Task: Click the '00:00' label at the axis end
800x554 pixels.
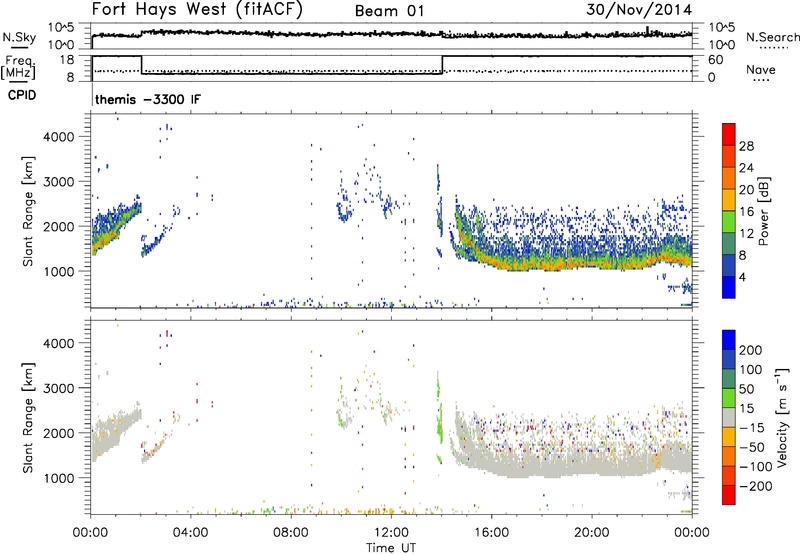Action: tap(692, 533)
